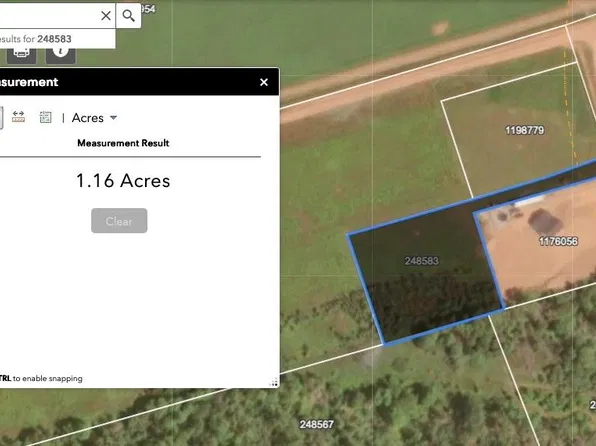Click the Measurement Result heading

(x=123, y=143)
